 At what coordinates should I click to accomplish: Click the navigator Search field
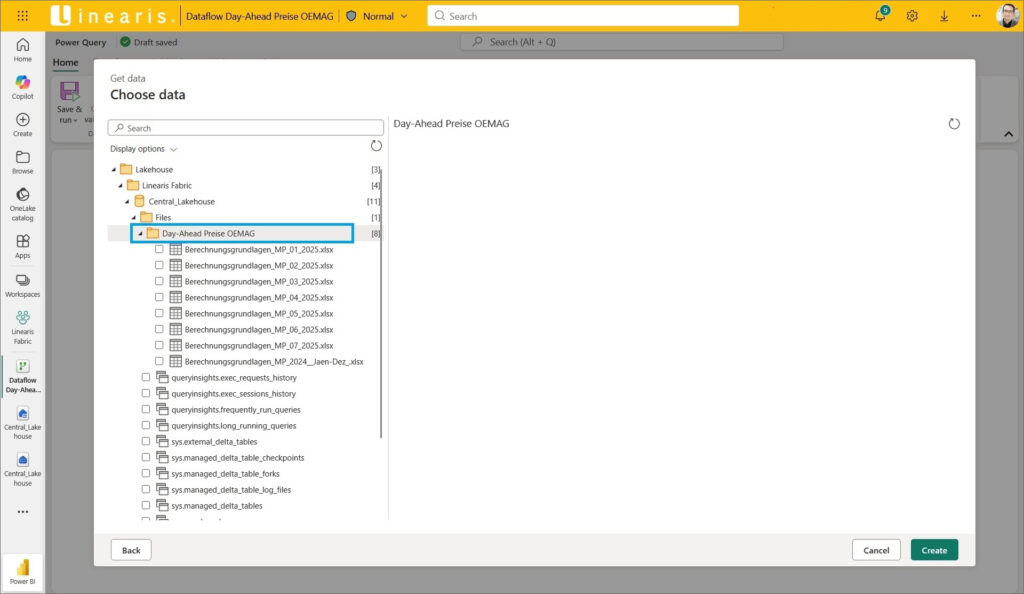pos(246,128)
